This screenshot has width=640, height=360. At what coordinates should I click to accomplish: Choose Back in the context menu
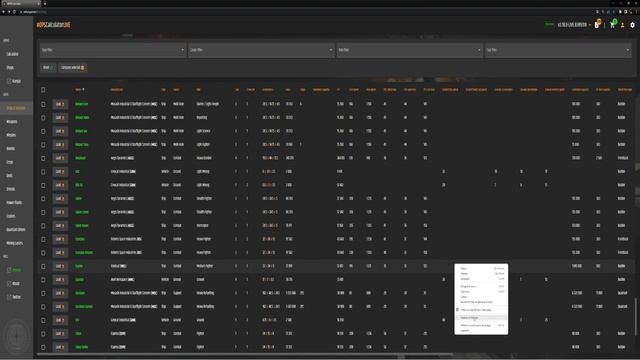(x=482, y=269)
